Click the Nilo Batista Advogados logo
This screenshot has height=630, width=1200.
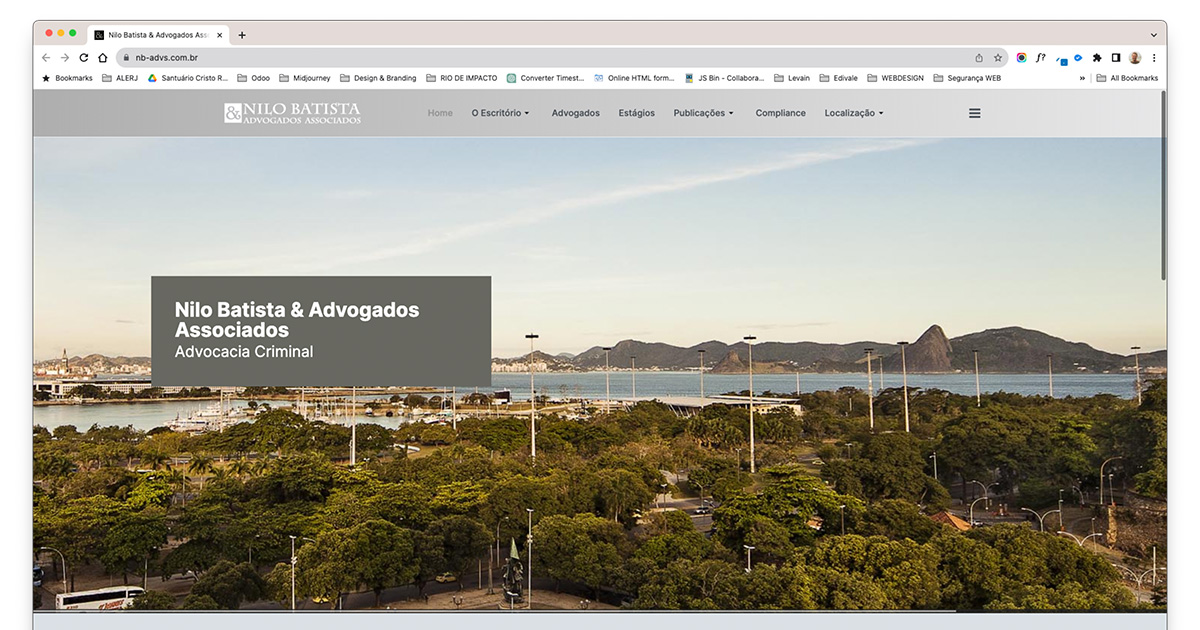pyautogui.click(x=293, y=113)
